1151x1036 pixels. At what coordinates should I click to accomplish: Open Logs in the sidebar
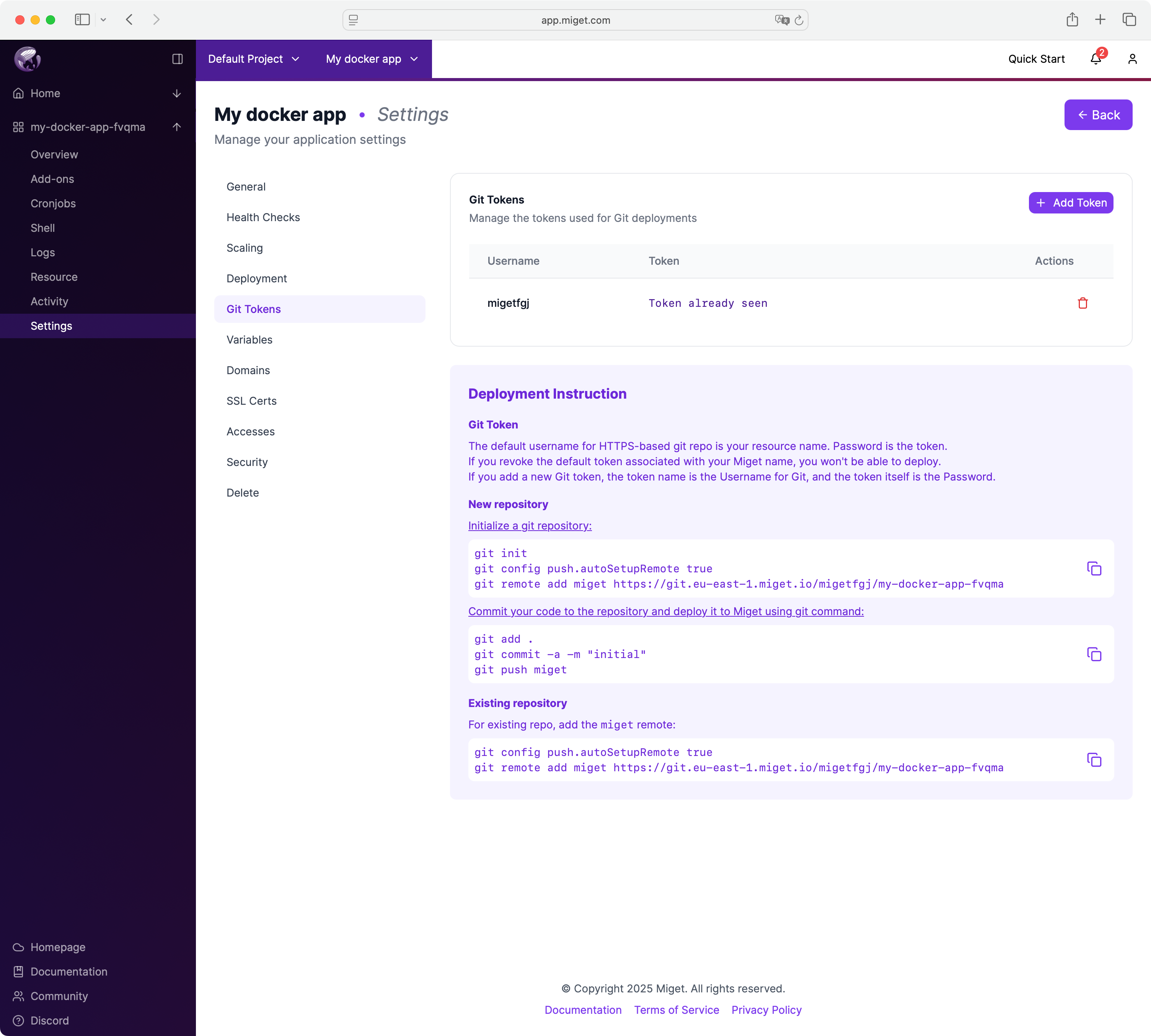[x=43, y=252]
